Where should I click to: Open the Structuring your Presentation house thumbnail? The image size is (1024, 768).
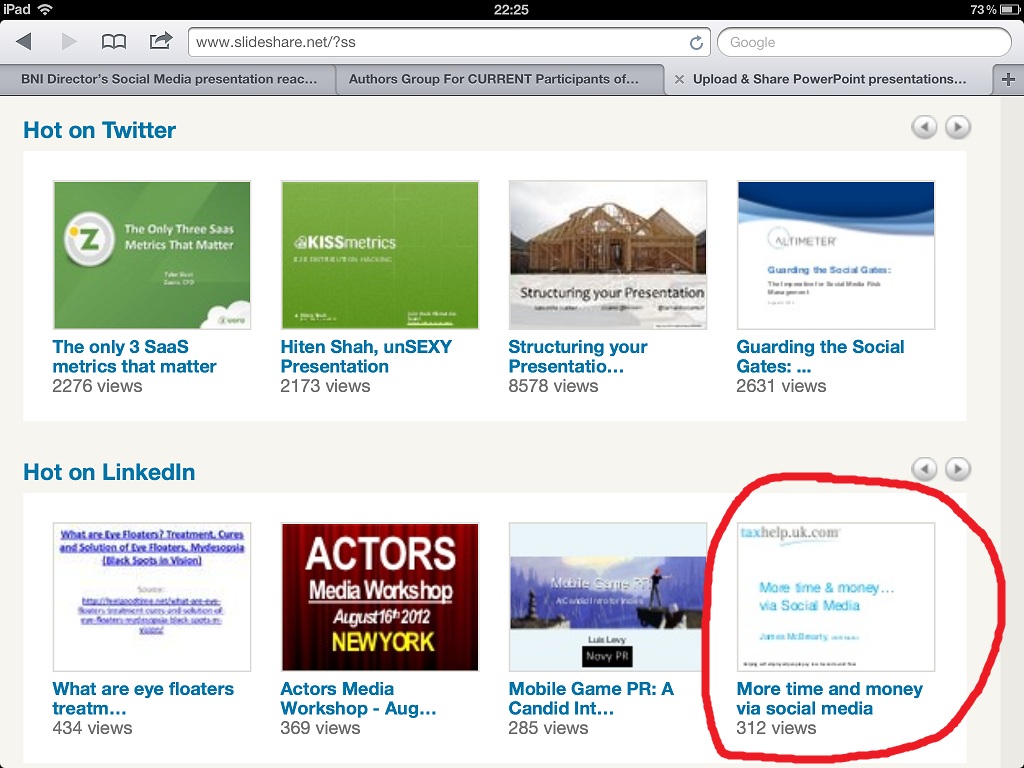(607, 255)
